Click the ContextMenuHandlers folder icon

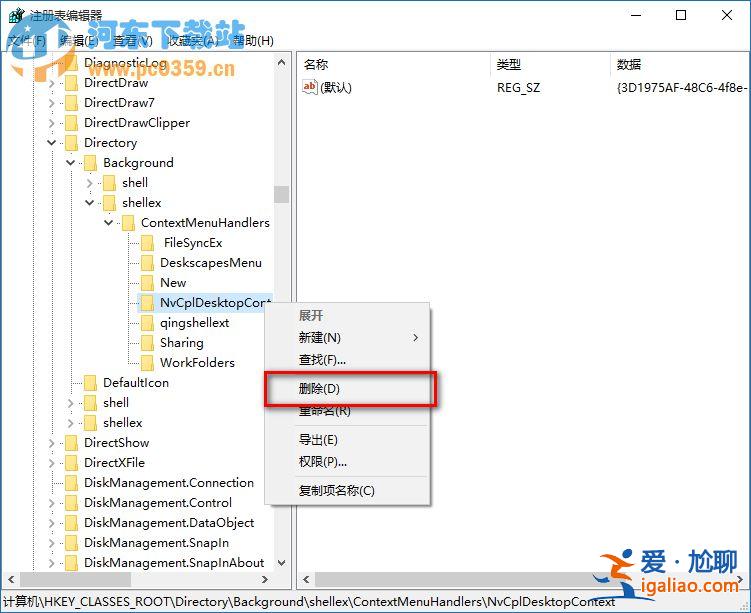(128, 223)
